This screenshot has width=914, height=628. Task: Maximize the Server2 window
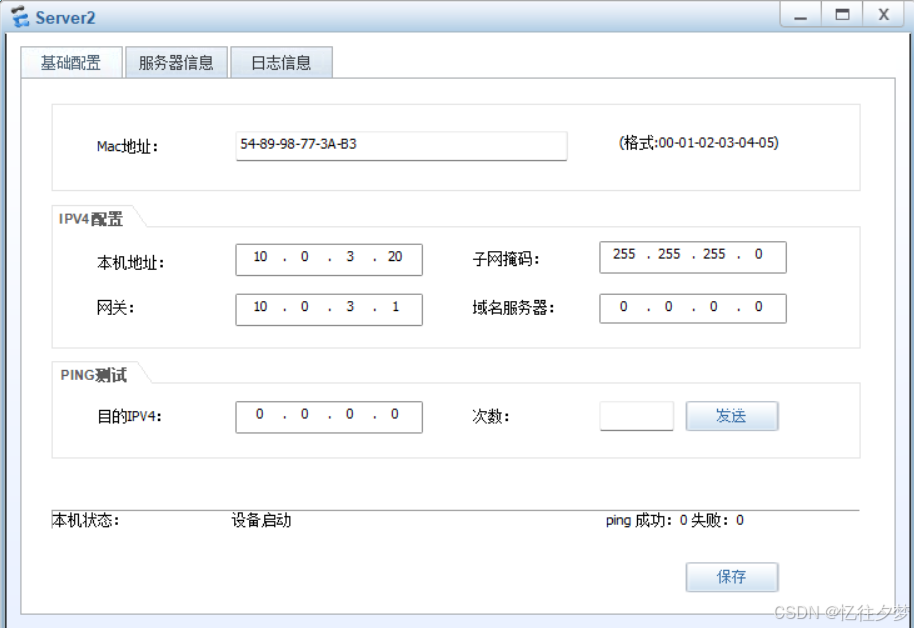(842, 15)
